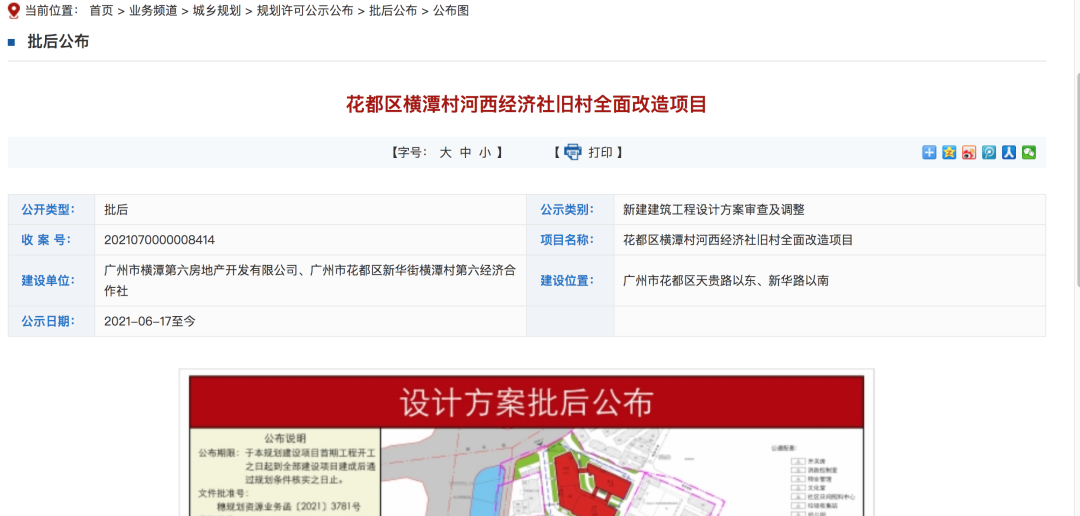Open the 设计方案批后公布 plan image
Viewport: 1080px width, 516px height.
point(526,445)
